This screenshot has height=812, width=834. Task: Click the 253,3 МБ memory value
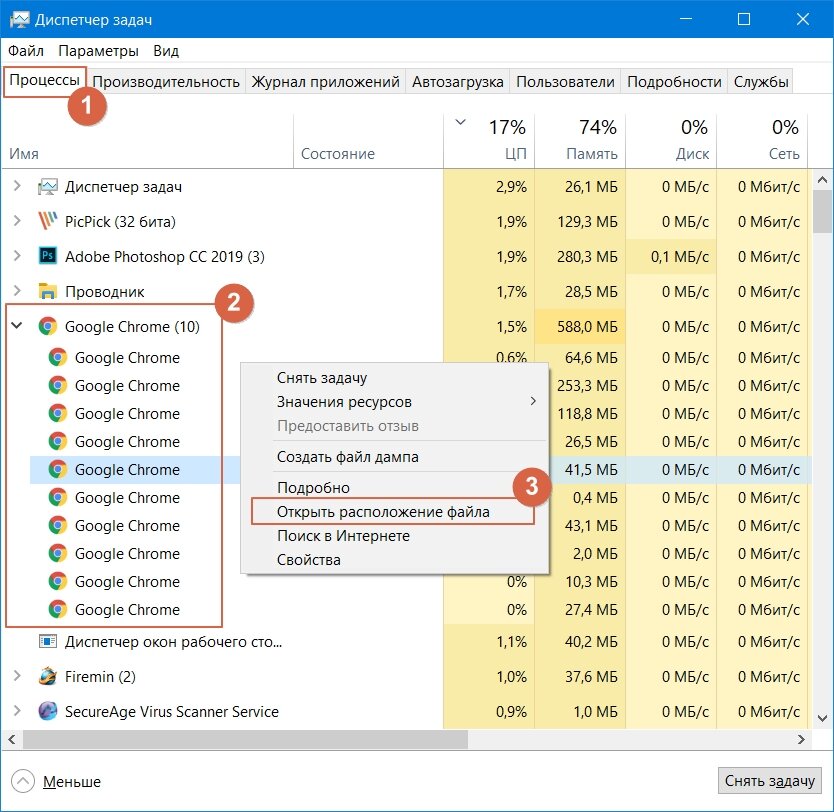(x=587, y=386)
